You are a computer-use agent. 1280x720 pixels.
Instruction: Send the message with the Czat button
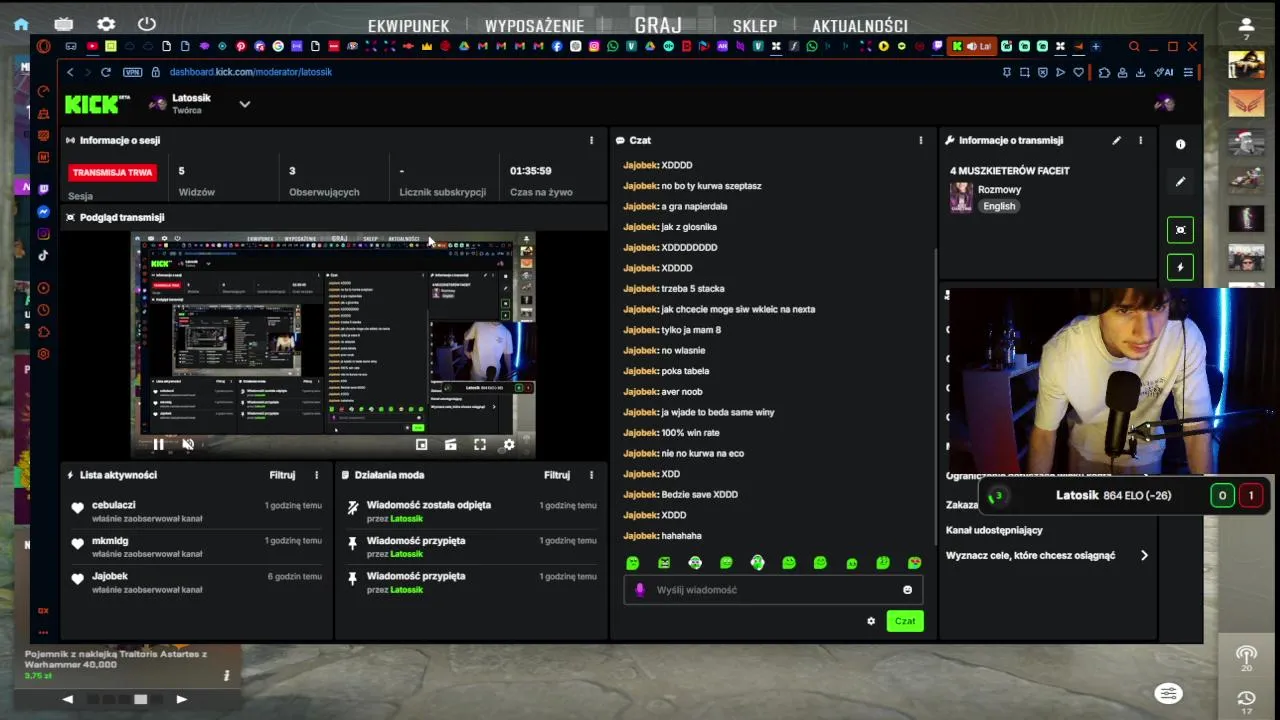(905, 621)
